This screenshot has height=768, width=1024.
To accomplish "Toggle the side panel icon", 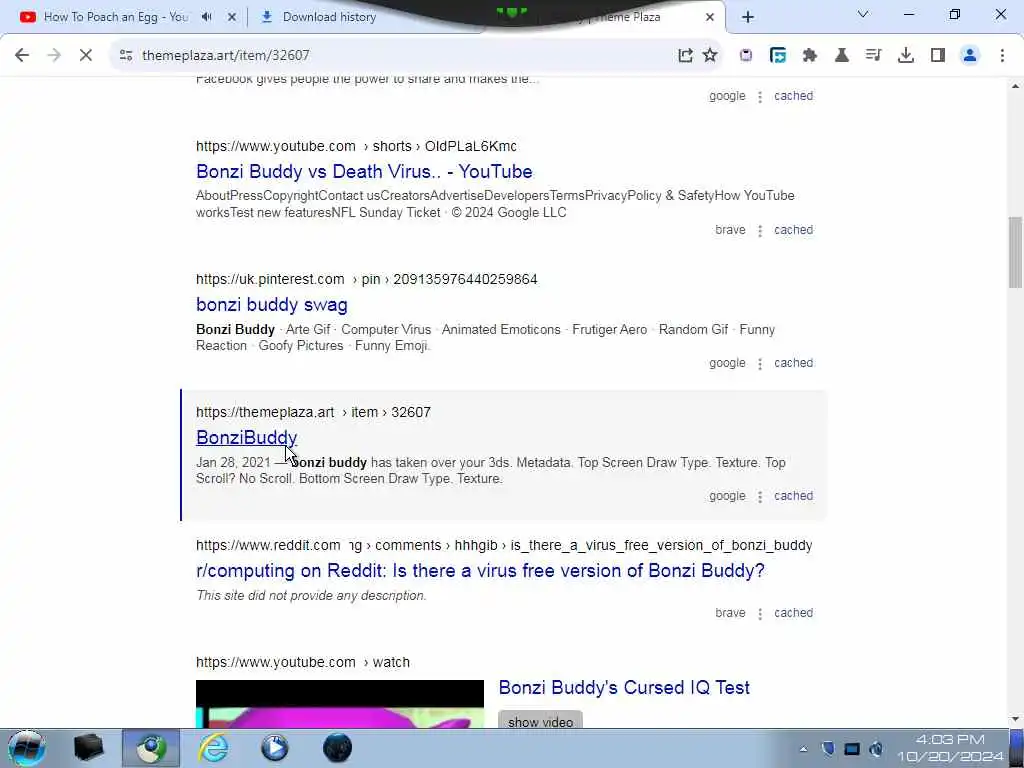I will [x=938, y=56].
